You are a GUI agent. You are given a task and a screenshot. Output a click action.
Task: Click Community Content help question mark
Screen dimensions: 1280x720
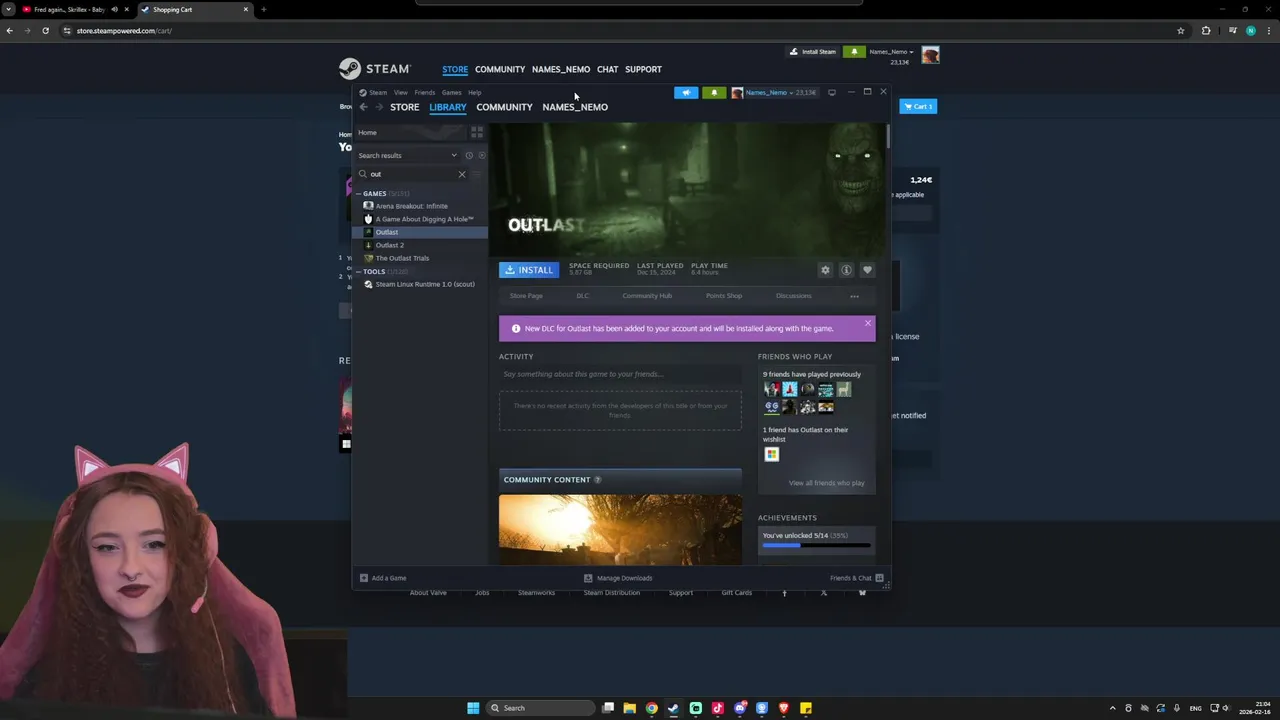(x=598, y=480)
